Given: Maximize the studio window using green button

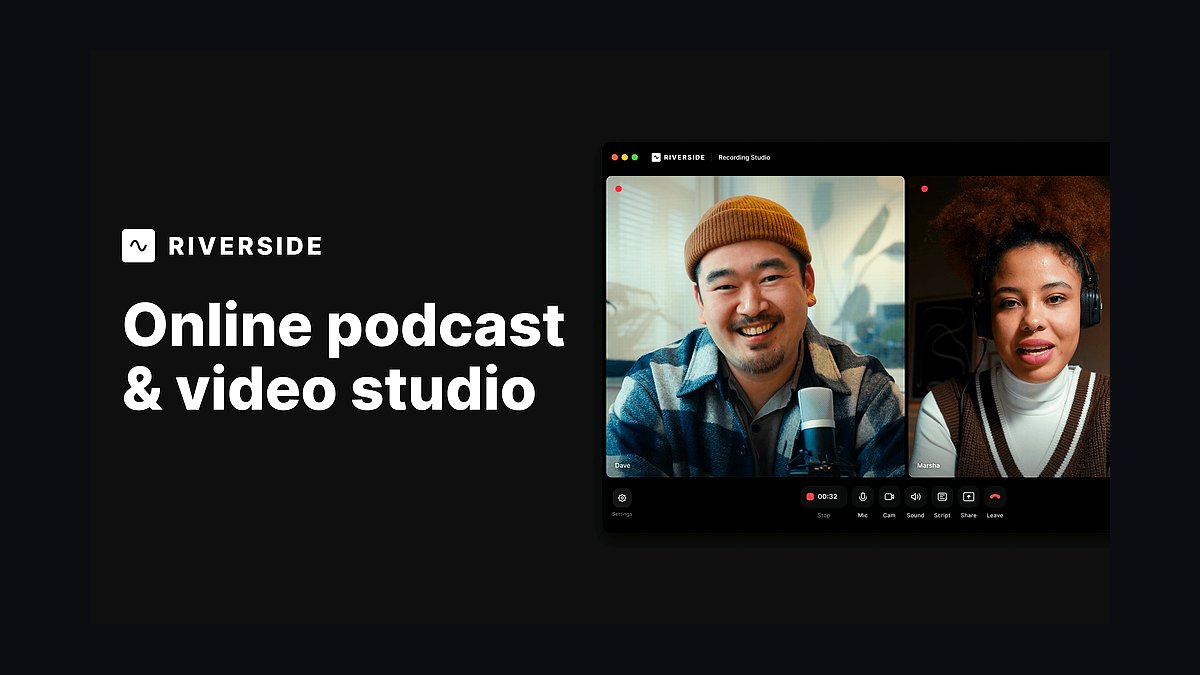Looking at the screenshot, I should [635, 157].
